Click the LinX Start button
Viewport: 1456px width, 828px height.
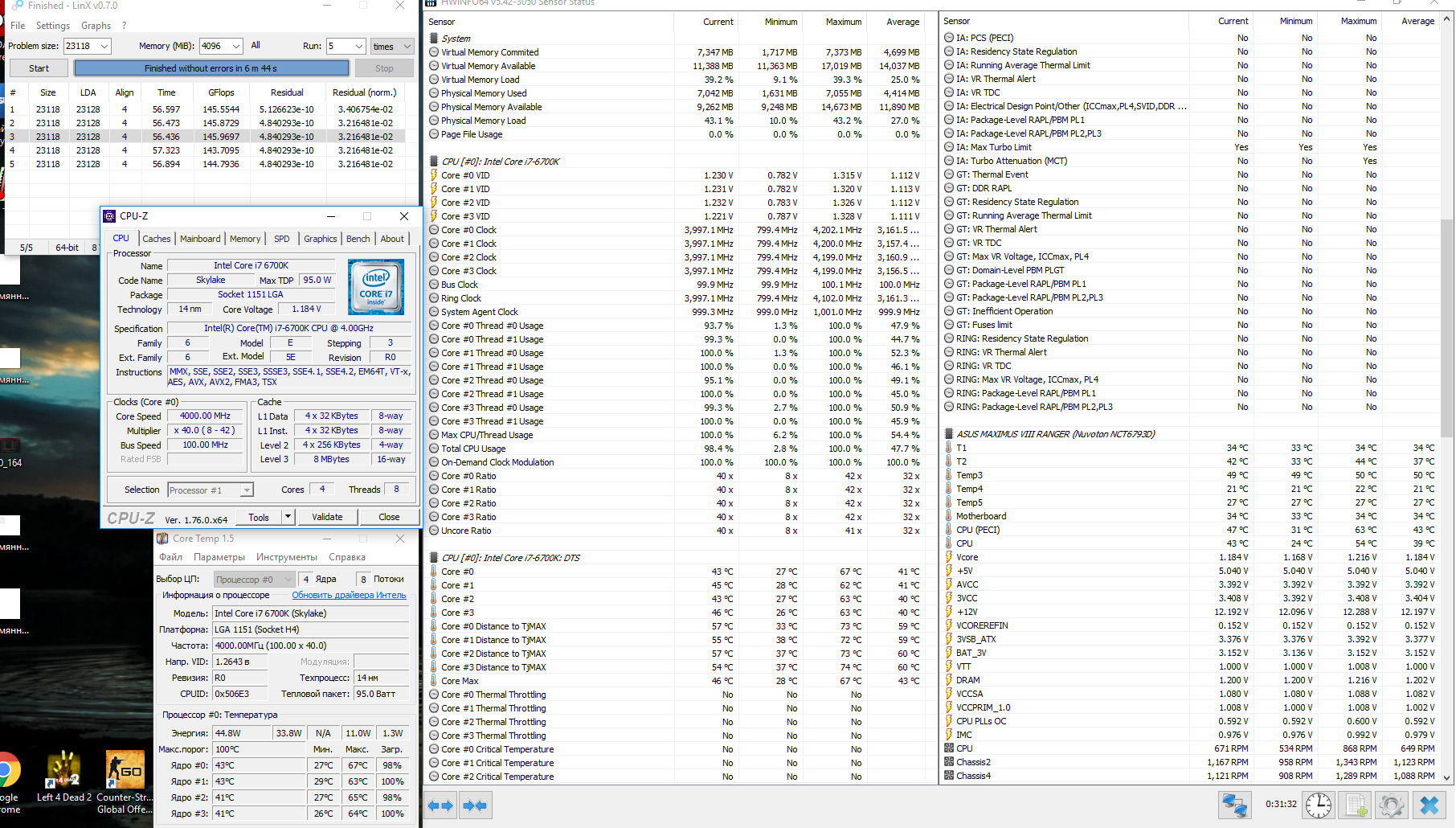39,68
